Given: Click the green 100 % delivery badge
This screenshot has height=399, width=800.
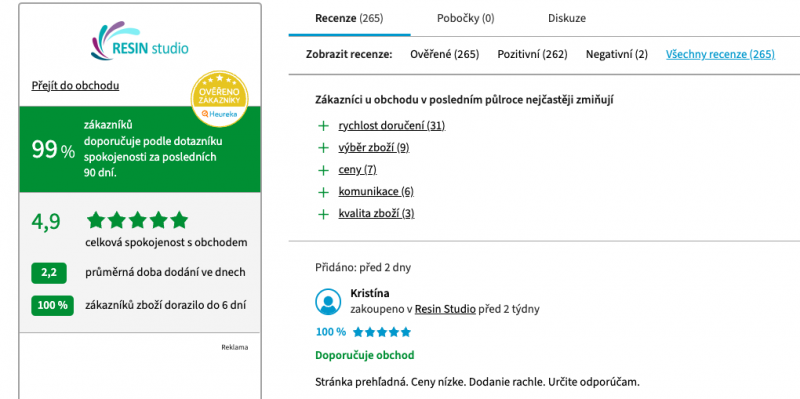Looking at the screenshot, I should coord(52,306).
